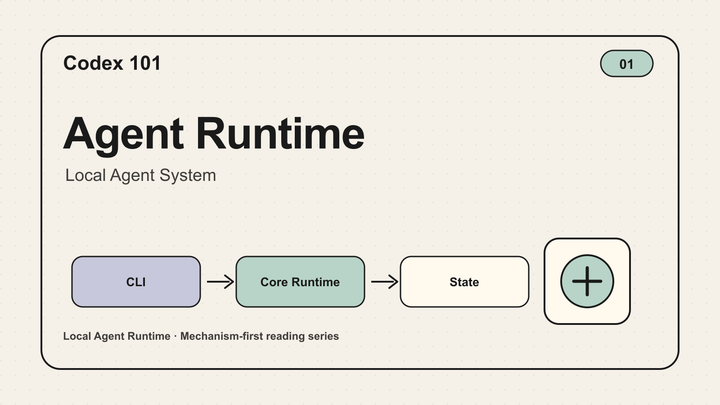
Task: Select the CLI box
Action: click(136, 281)
